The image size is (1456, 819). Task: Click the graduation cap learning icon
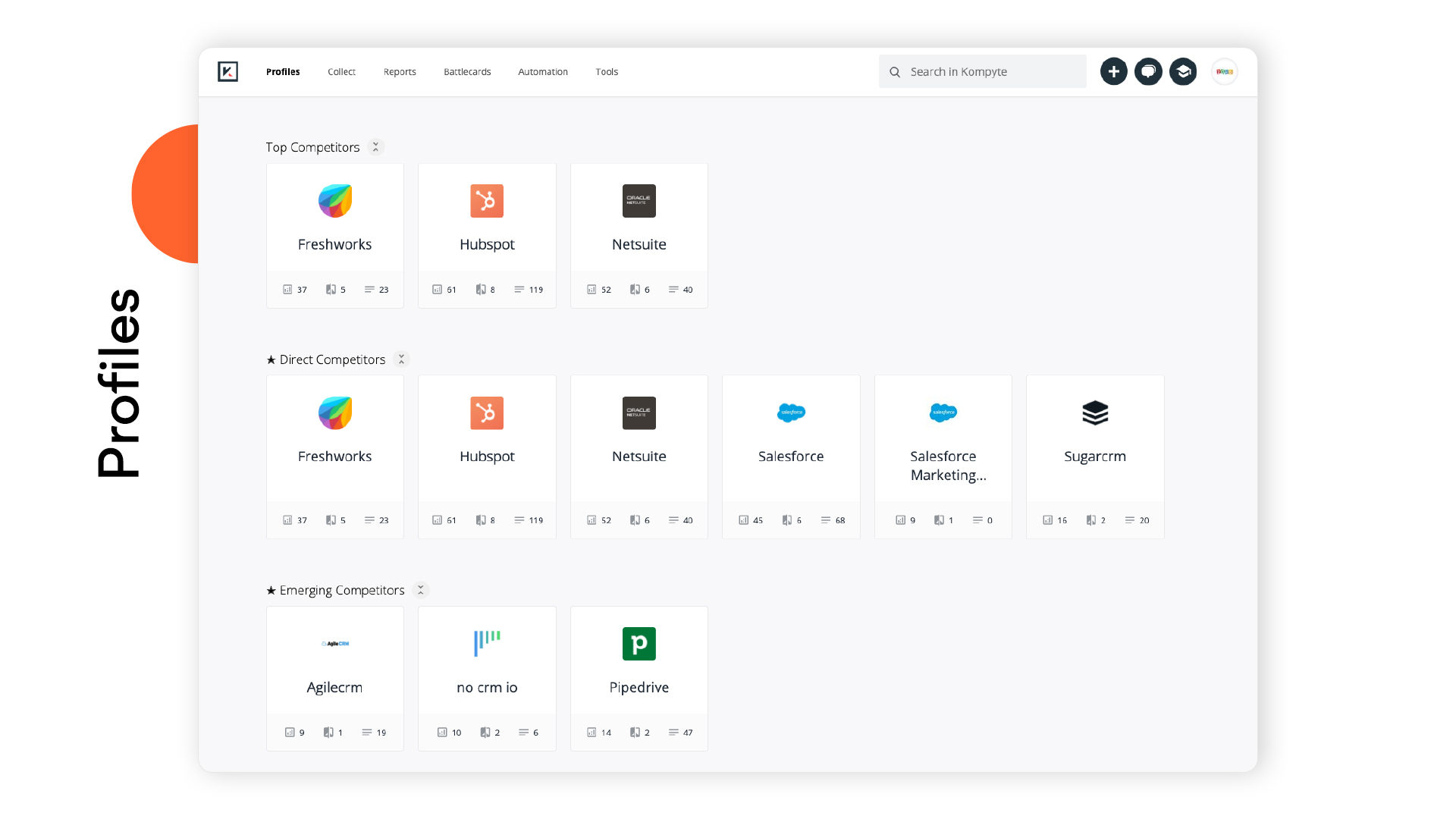point(1183,71)
